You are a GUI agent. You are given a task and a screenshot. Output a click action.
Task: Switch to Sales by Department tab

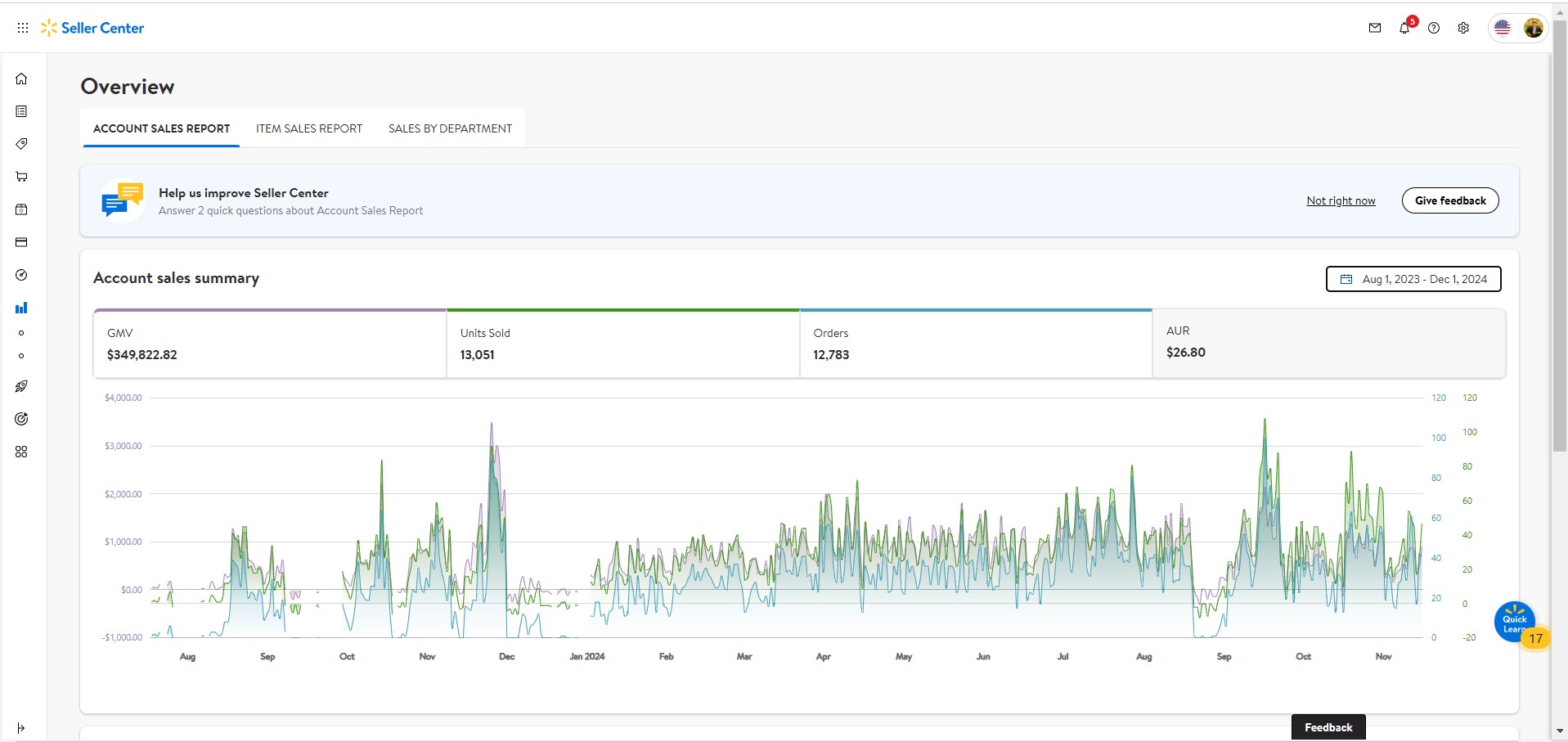(x=450, y=128)
